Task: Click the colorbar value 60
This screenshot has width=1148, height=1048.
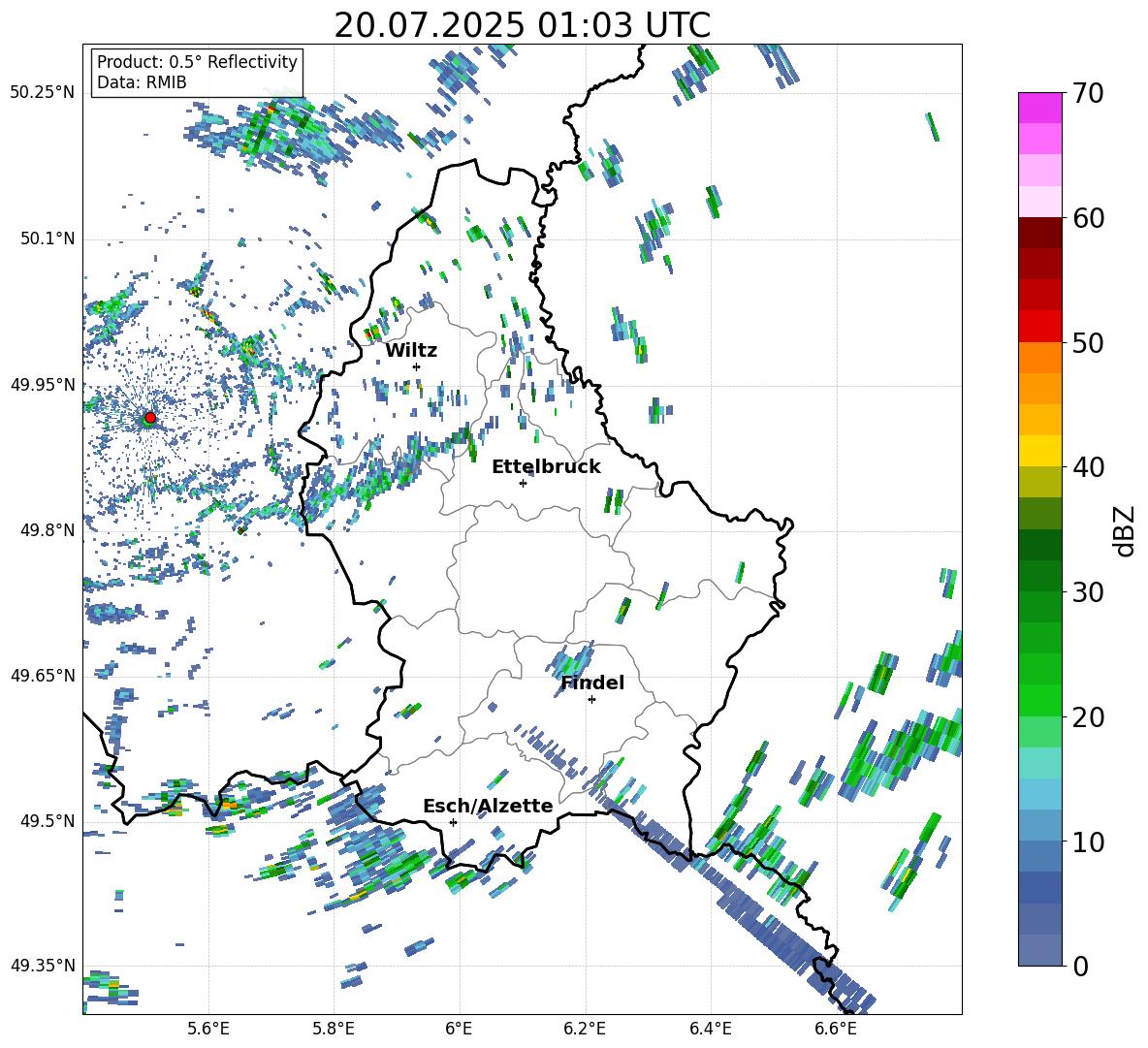Action: 1088,218
